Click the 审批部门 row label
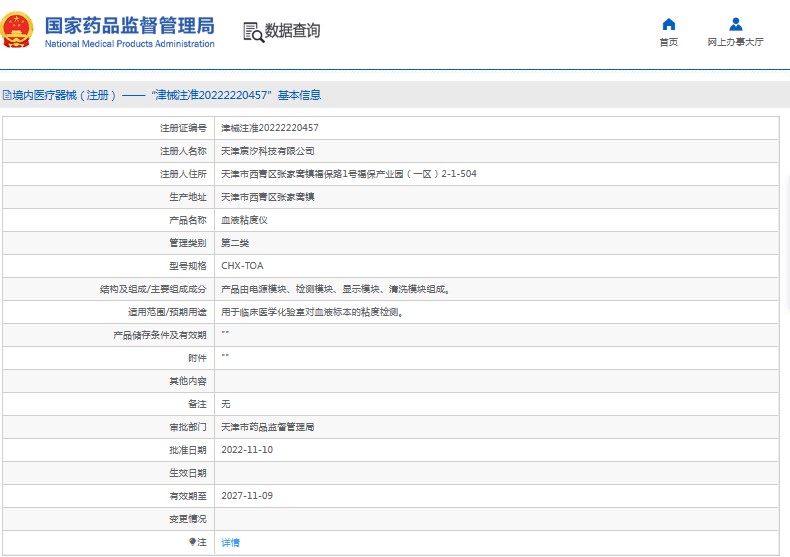 [188, 427]
